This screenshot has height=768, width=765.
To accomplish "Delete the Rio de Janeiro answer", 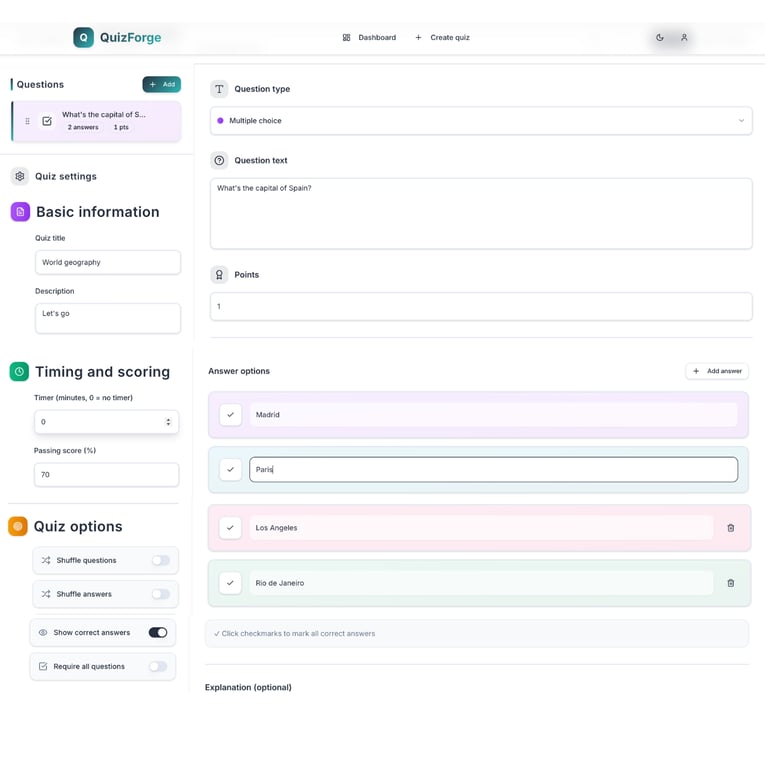I will tap(730, 583).
